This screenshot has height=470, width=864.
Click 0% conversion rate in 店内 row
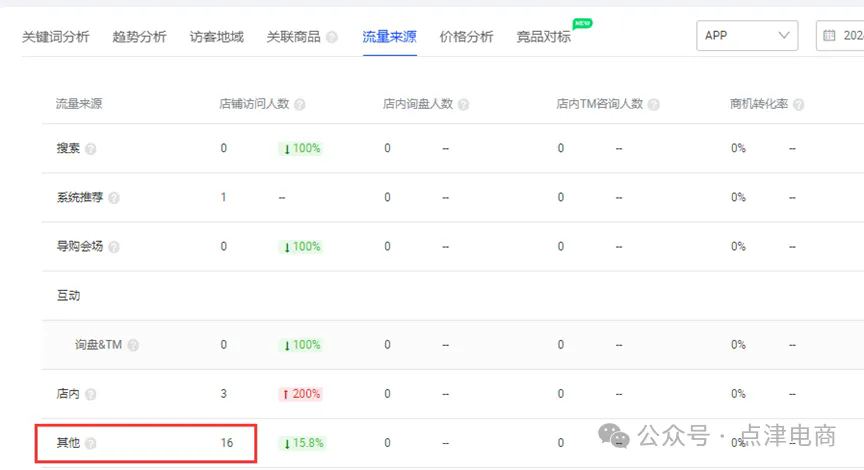738,393
